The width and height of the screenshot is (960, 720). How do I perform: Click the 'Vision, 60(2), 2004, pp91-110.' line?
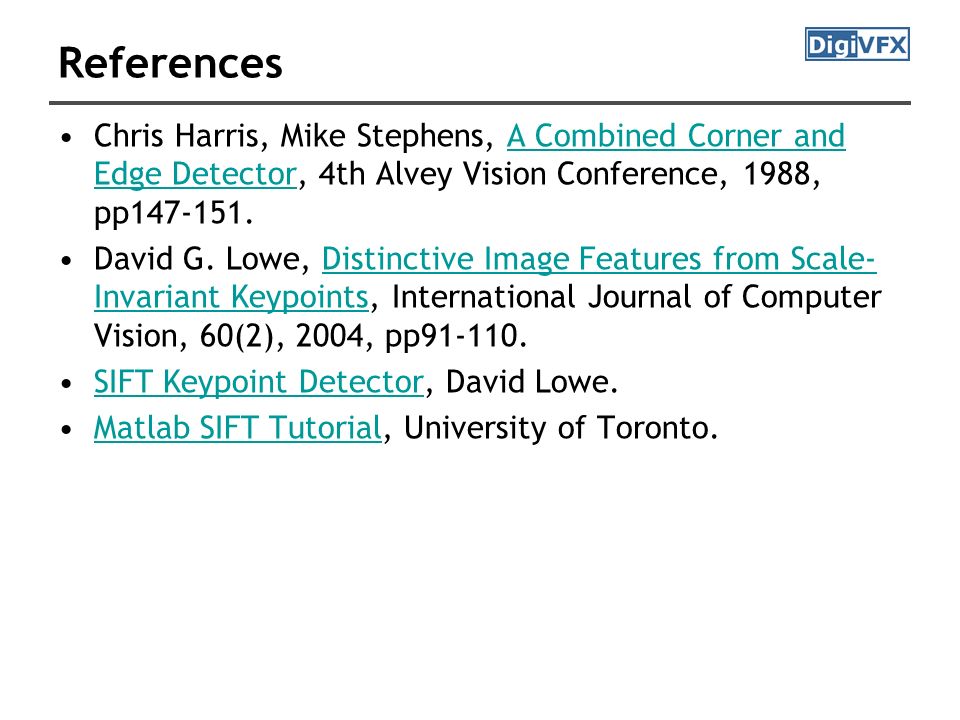point(310,336)
